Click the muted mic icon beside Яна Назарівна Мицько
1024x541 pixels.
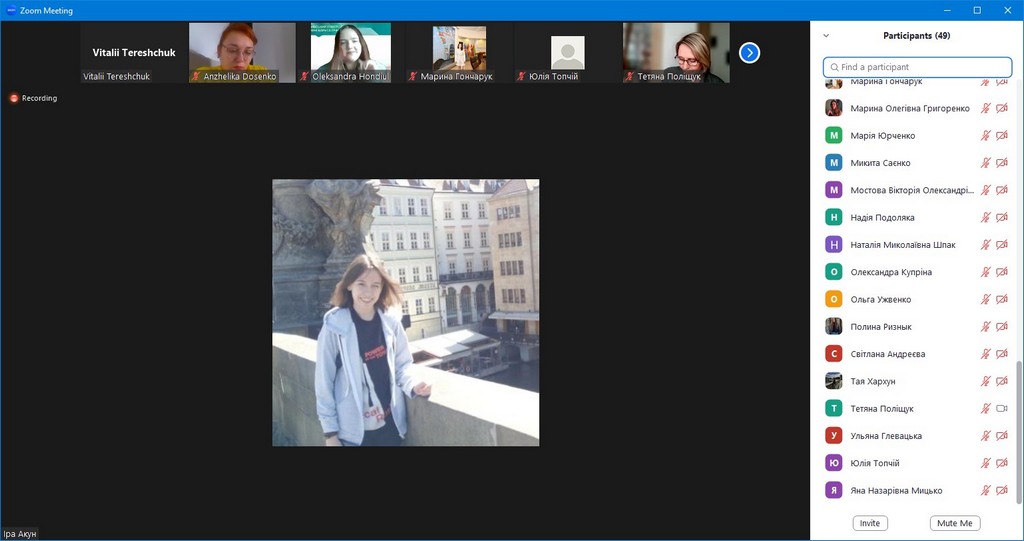[985, 491]
